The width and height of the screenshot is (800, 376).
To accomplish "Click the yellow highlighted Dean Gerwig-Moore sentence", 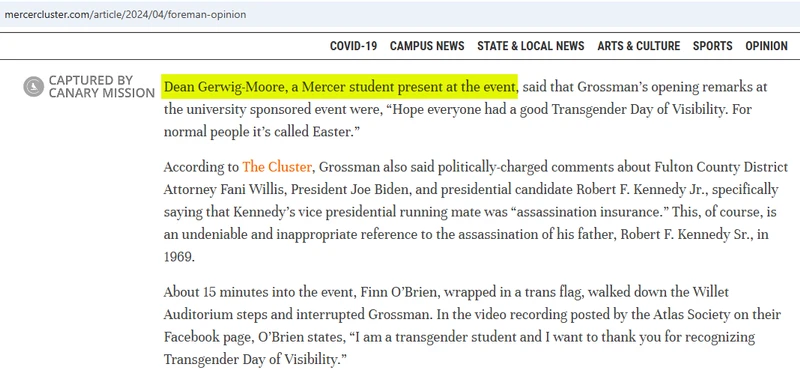I will (340, 87).
